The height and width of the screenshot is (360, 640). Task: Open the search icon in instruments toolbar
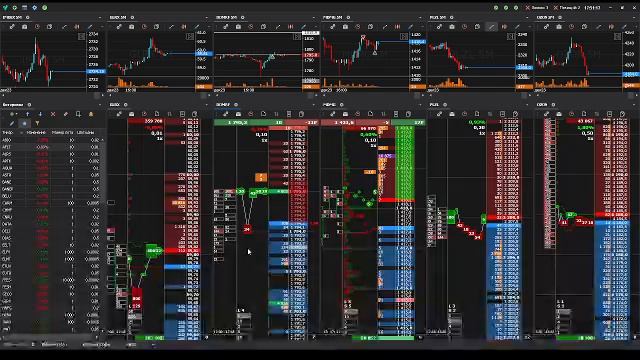tap(78, 114)
